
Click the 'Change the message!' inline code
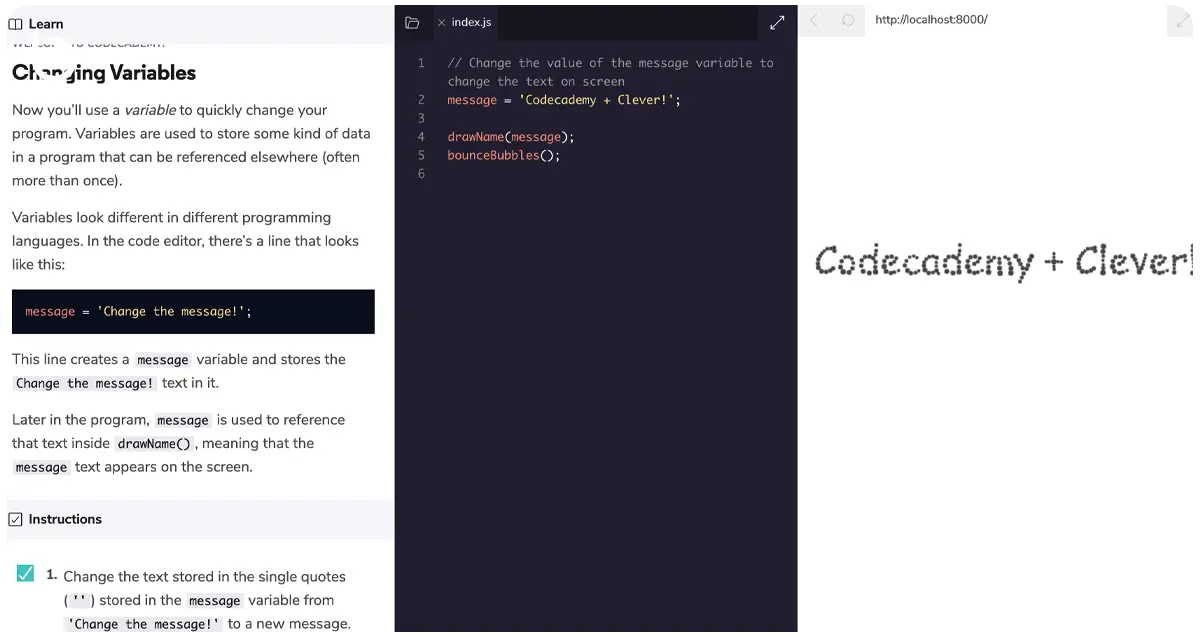coord(144,624)
